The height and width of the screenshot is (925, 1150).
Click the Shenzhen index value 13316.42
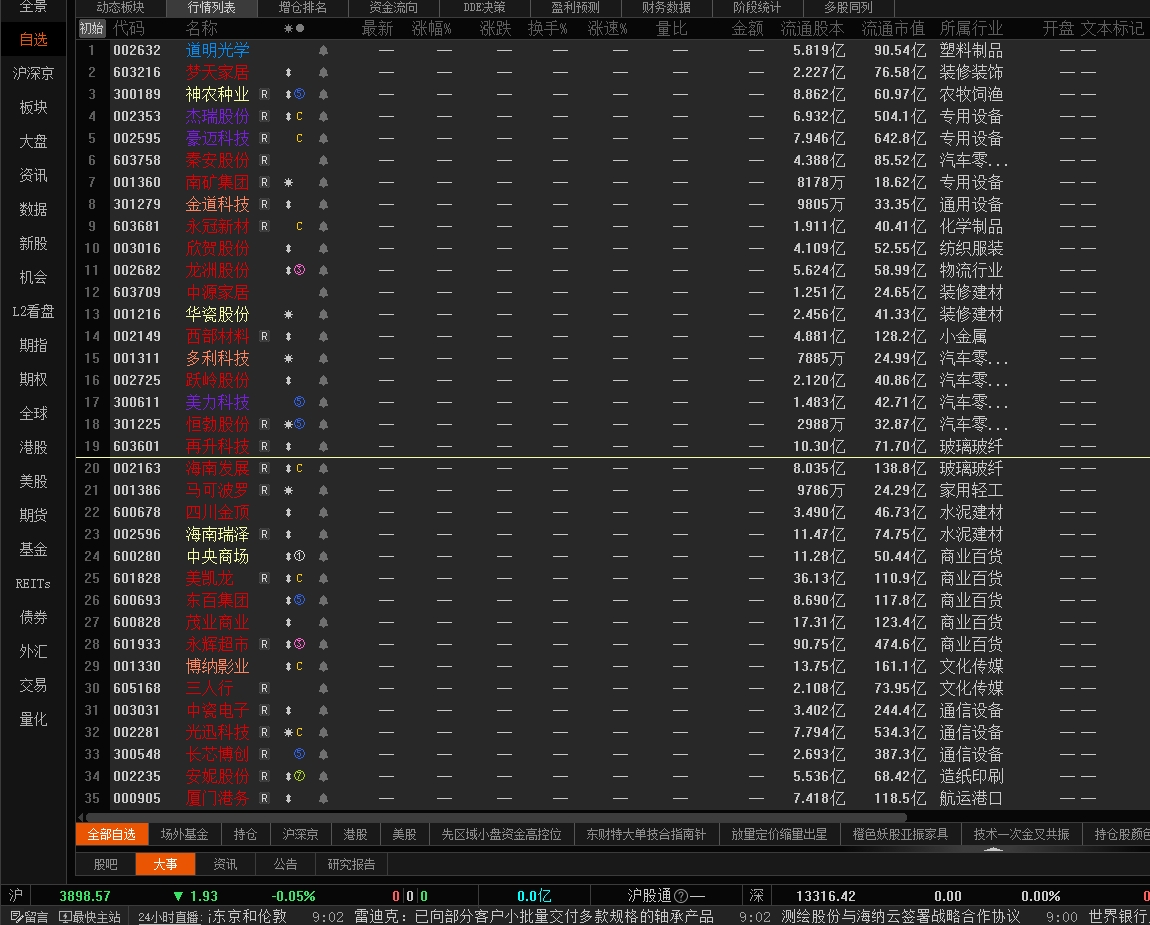point(826,896)
